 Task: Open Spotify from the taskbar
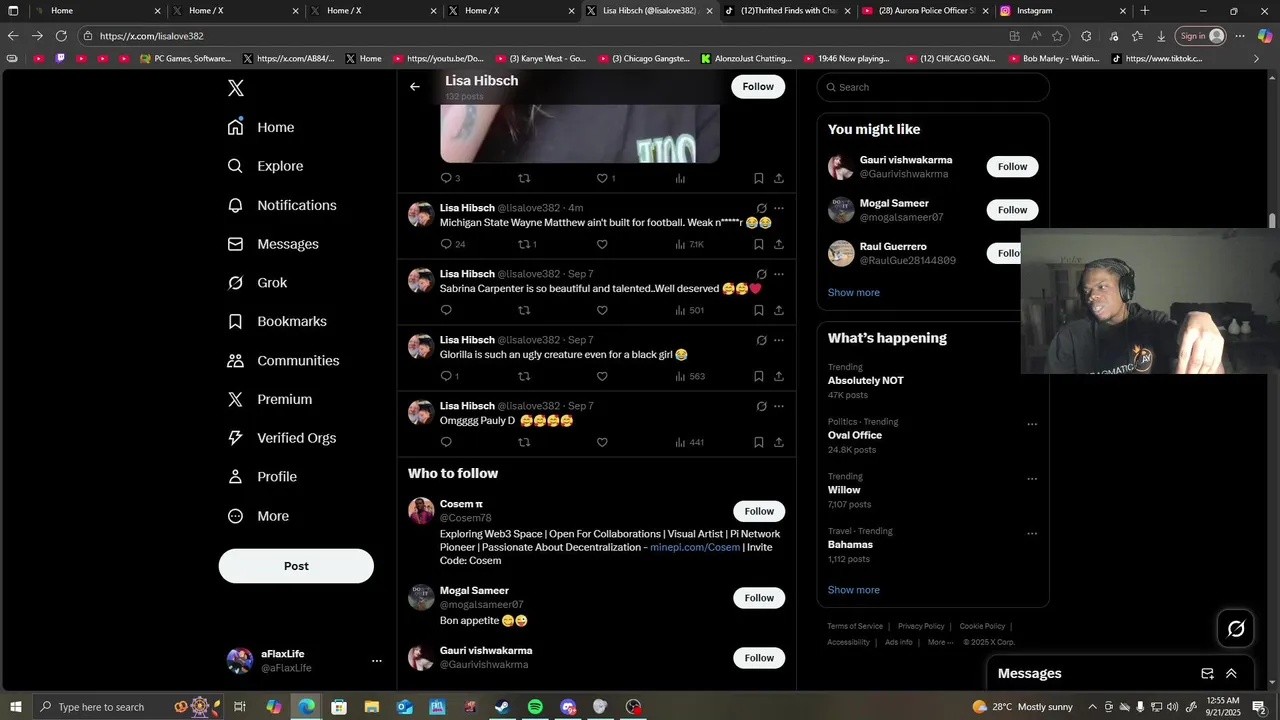[535, 707]
